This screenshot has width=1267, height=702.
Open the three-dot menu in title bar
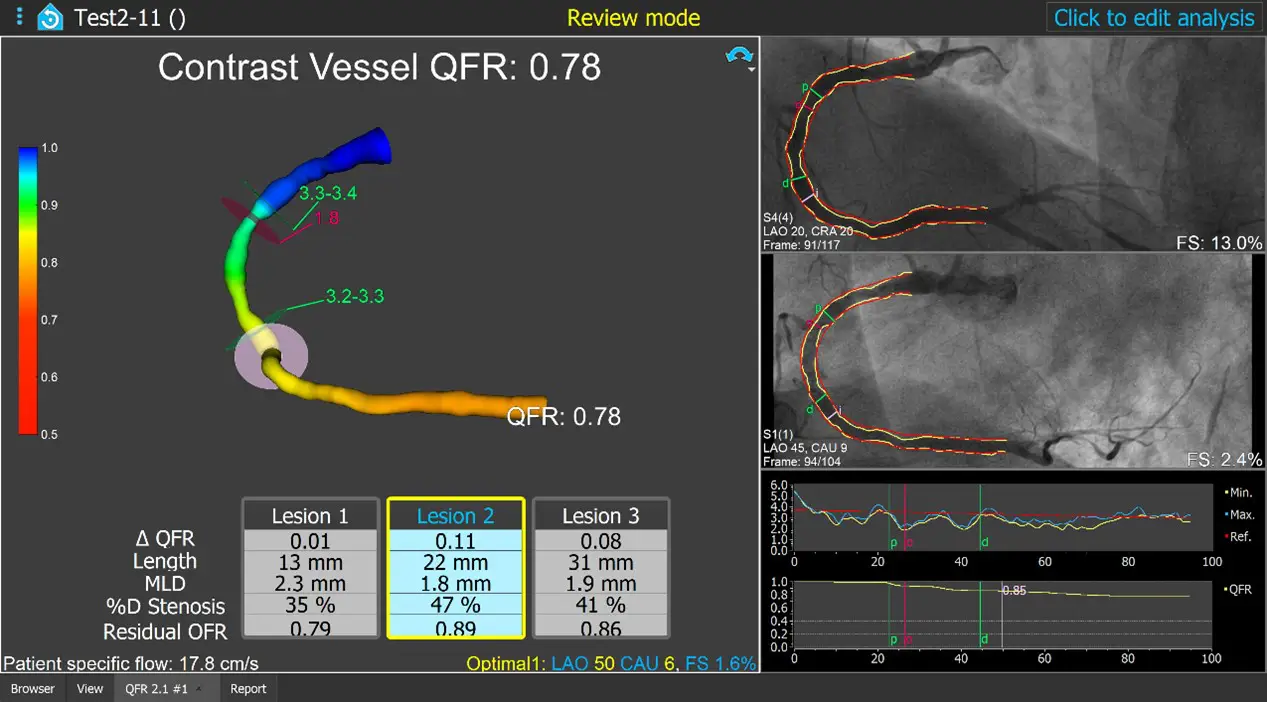18,18
